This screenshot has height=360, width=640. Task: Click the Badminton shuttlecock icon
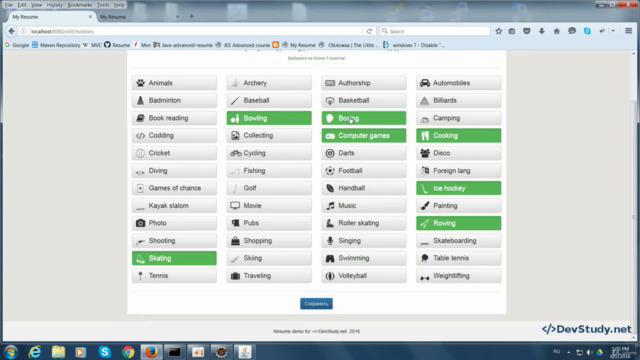click(140, 100)
